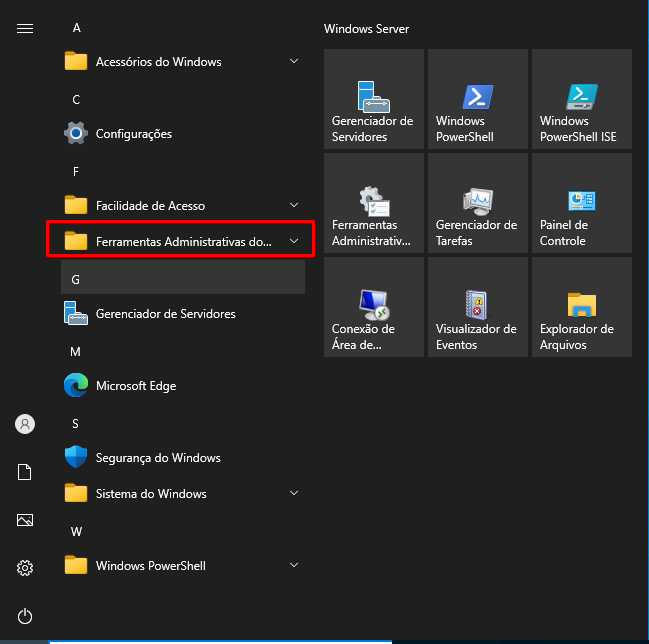Jump to letter A section header
This screenshot has width=649, height=644.
click(77, 28)
